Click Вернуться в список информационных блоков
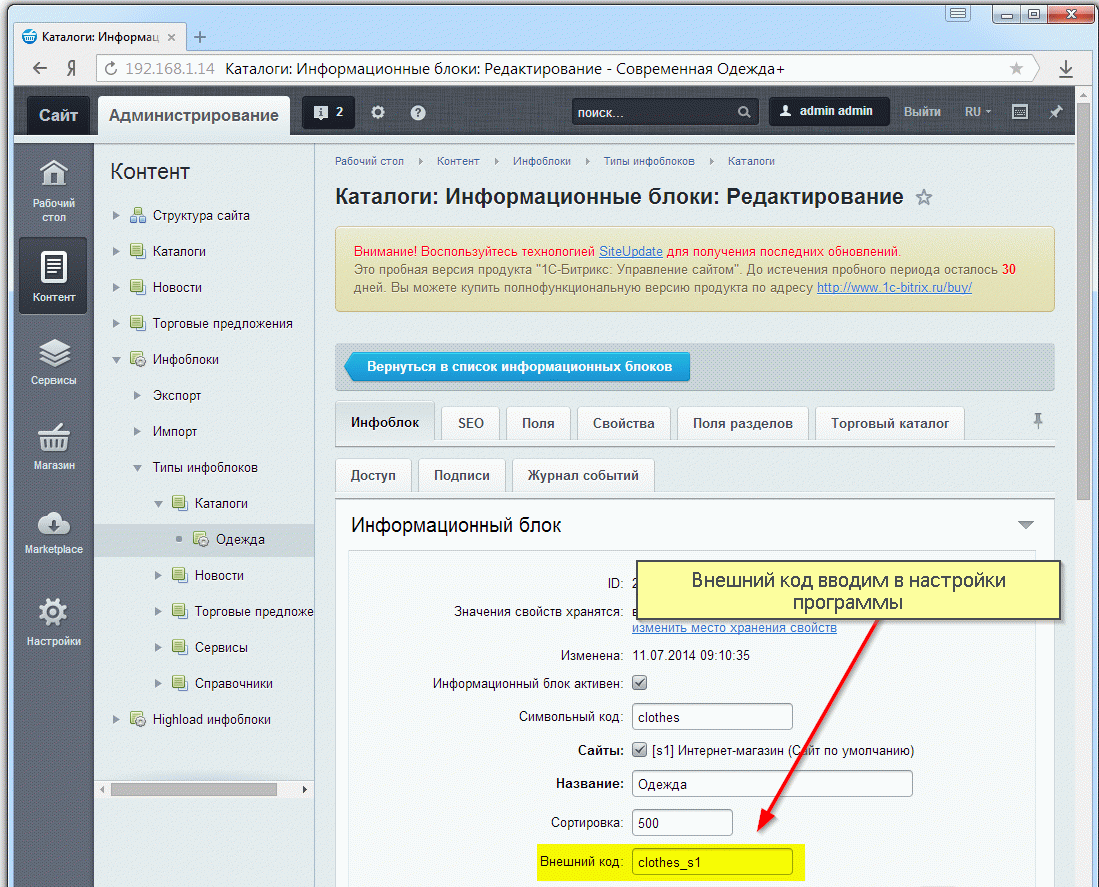The height and width of the screenshot is (887, 1099). pyautogui.click(x=517, y=366)
